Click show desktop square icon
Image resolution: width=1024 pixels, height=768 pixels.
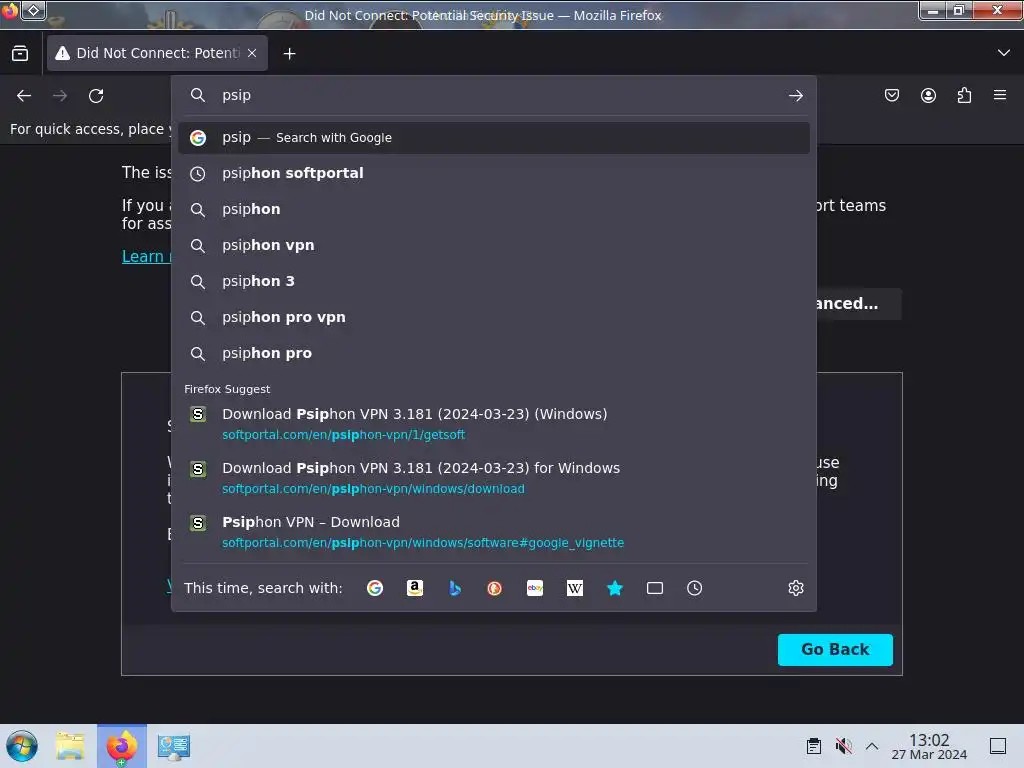998,746
